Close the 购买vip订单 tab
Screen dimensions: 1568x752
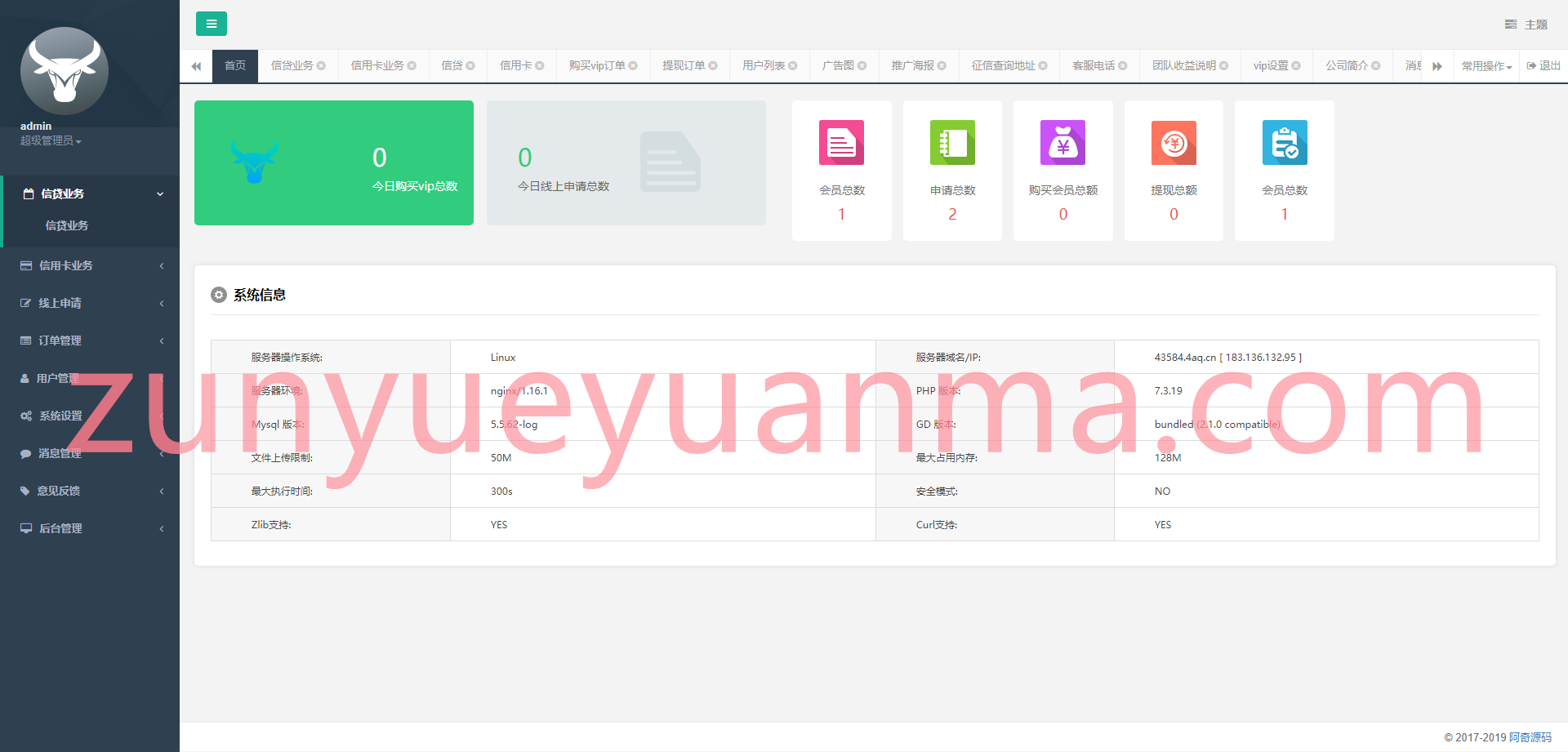click(633, 66)
